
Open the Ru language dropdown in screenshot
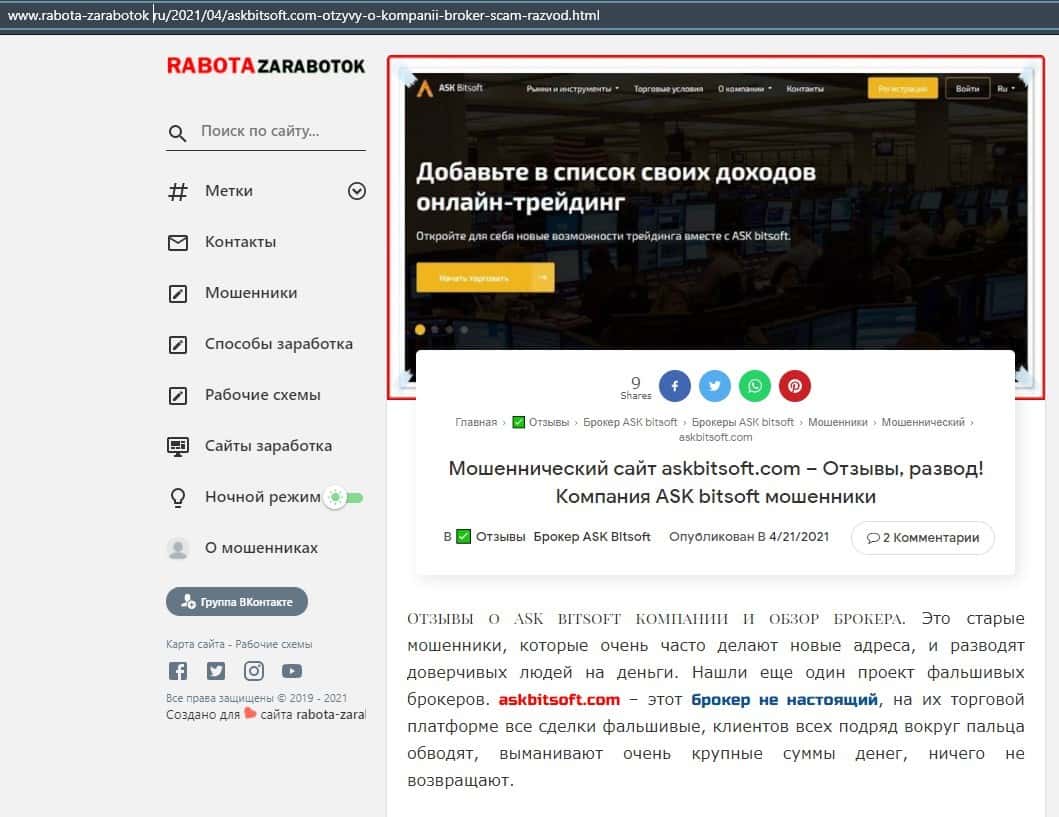pos(1006,88)
